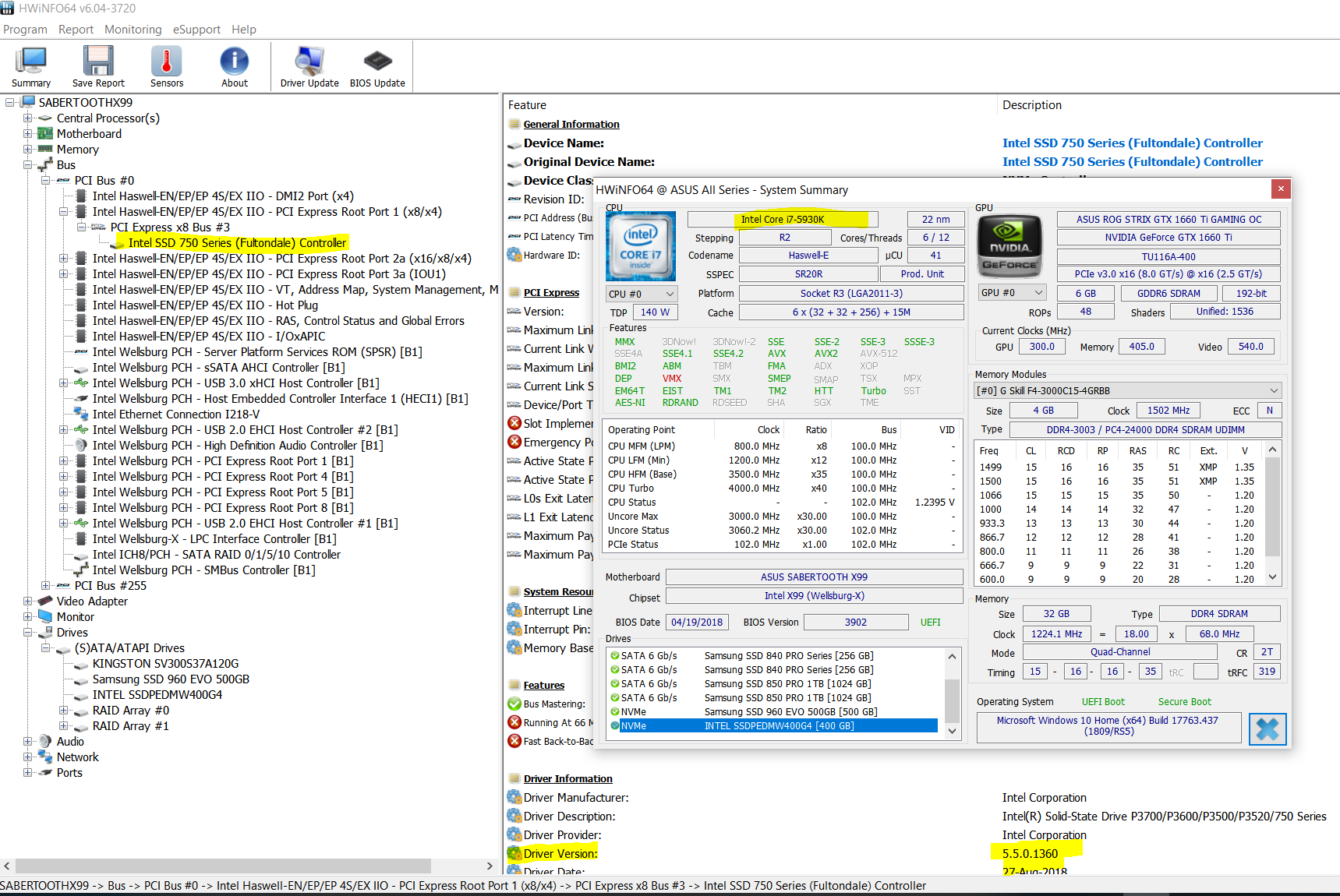Click Emergency Power red cross icon
This screenshot has height=896, width=1340.
click(514, 442)
